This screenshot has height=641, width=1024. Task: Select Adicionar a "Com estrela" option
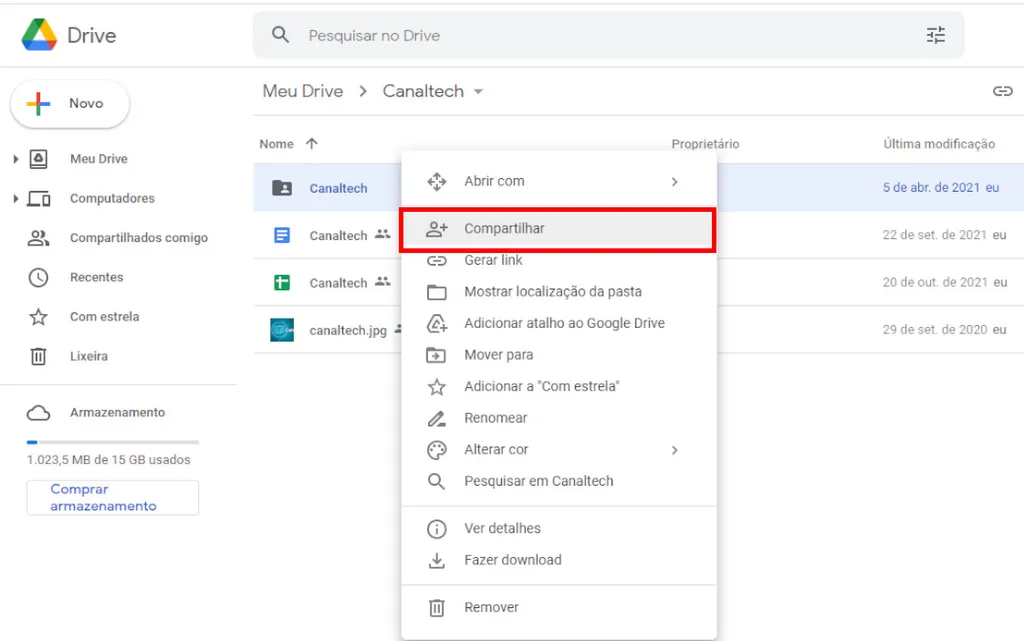(x=559, y=386)
